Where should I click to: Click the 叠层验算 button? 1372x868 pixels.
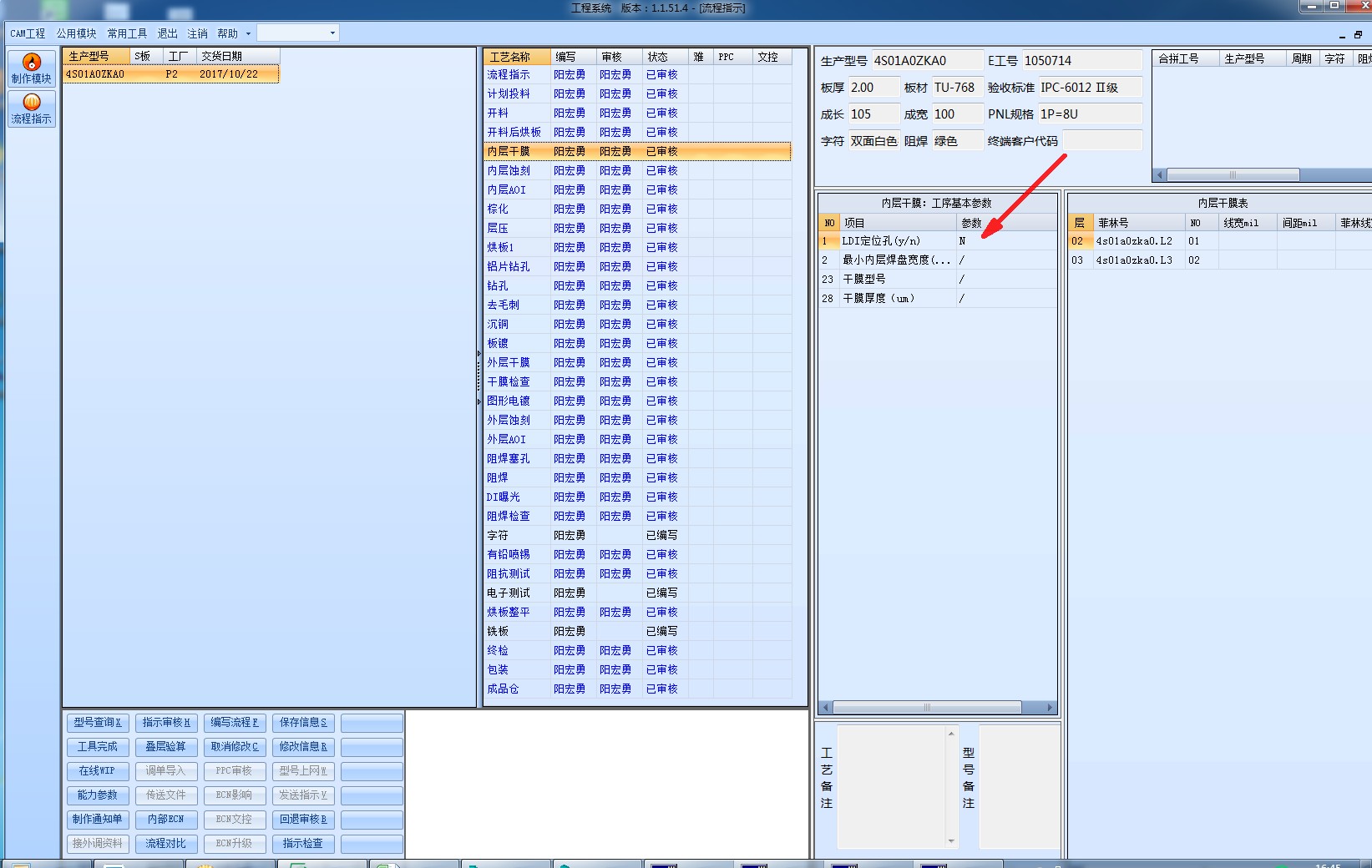point(166,747)
